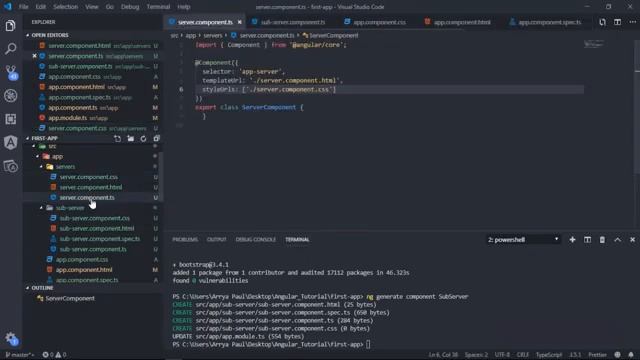
Task: Click master branch indicator in status bar
Action: (19, 355)
